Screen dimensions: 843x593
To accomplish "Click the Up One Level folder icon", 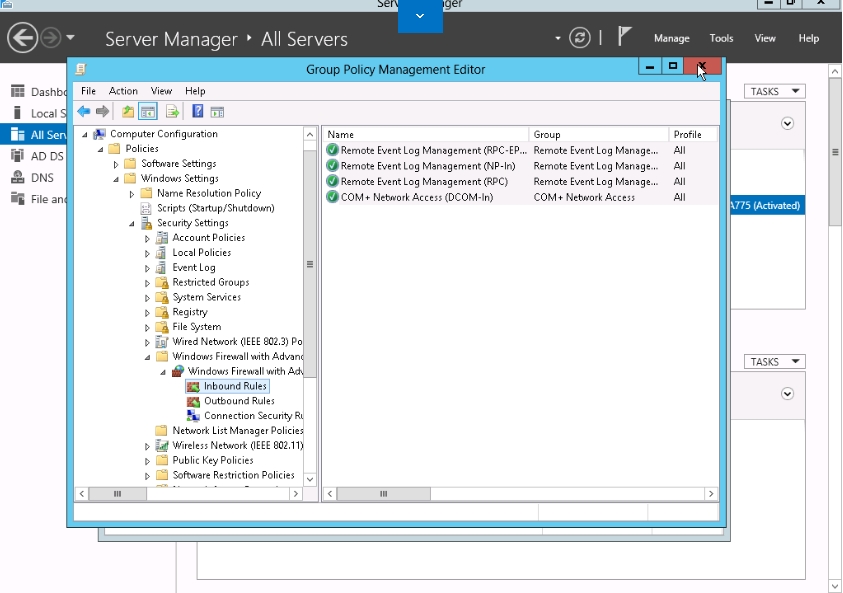I will point(128,111).
